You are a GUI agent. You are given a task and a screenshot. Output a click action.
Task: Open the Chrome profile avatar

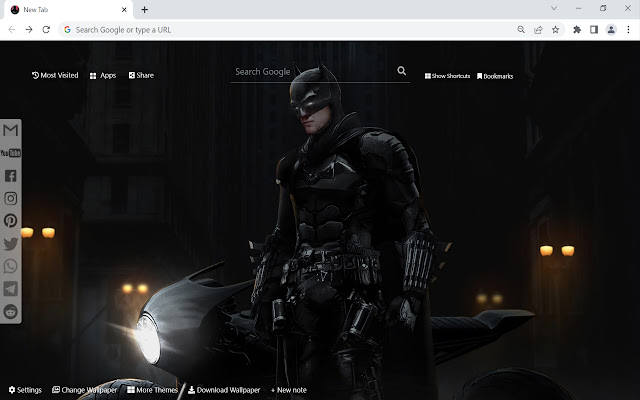pyautogui.click(x=611, y=29)
